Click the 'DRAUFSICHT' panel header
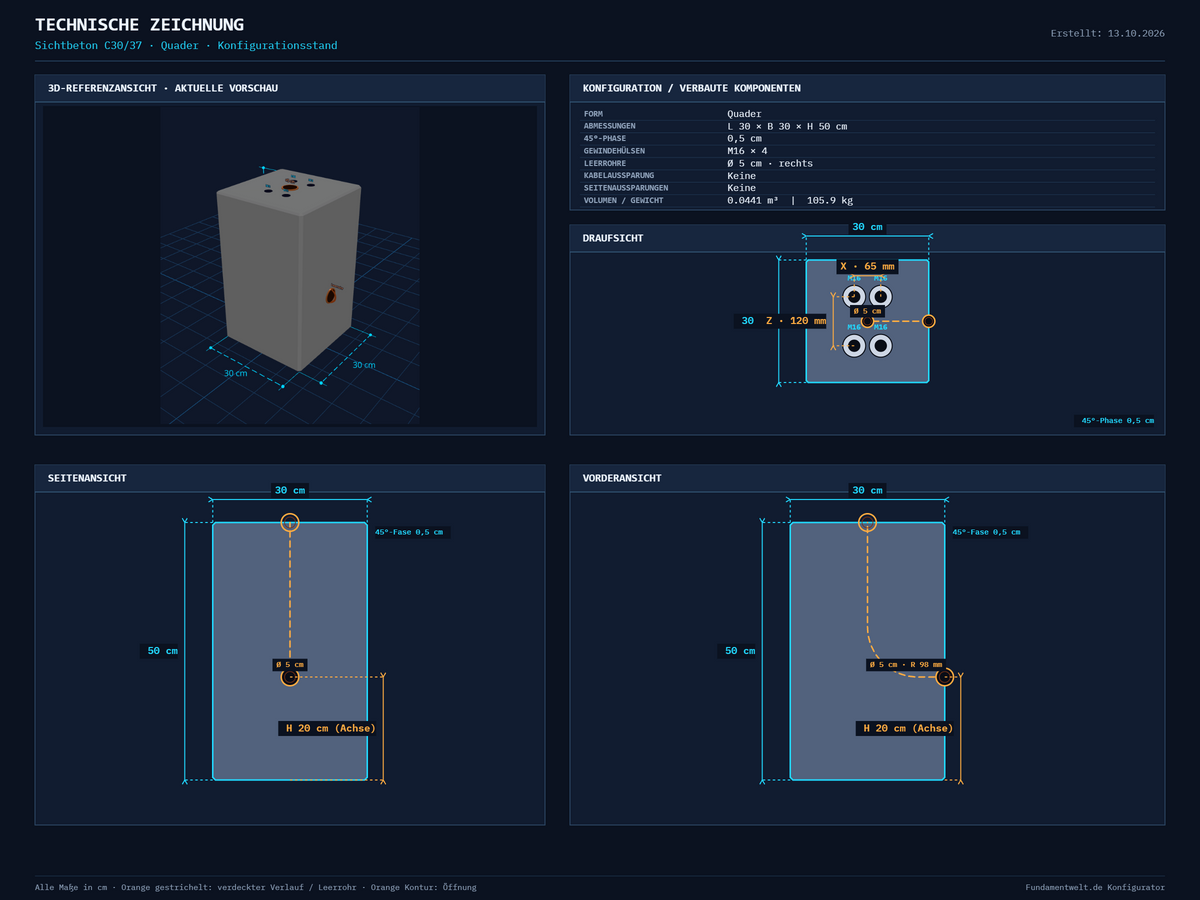1200x900 pixels. pyautogui.click(x=867, y=238)
